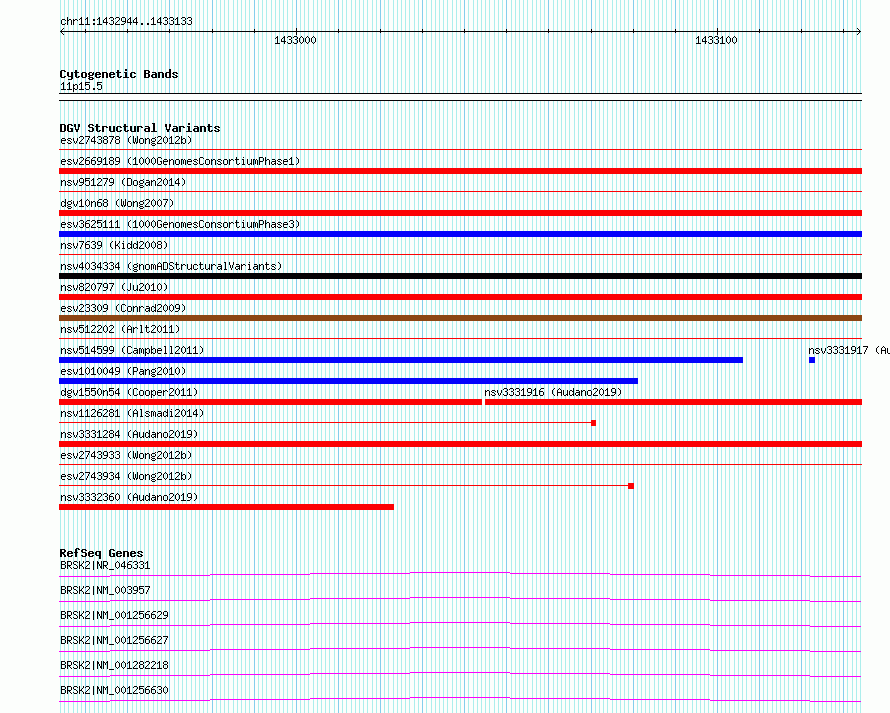Click transcript label BRSK2|NM_001256627
The width and height of the screenshot is (890, 713).
(114, 640)
